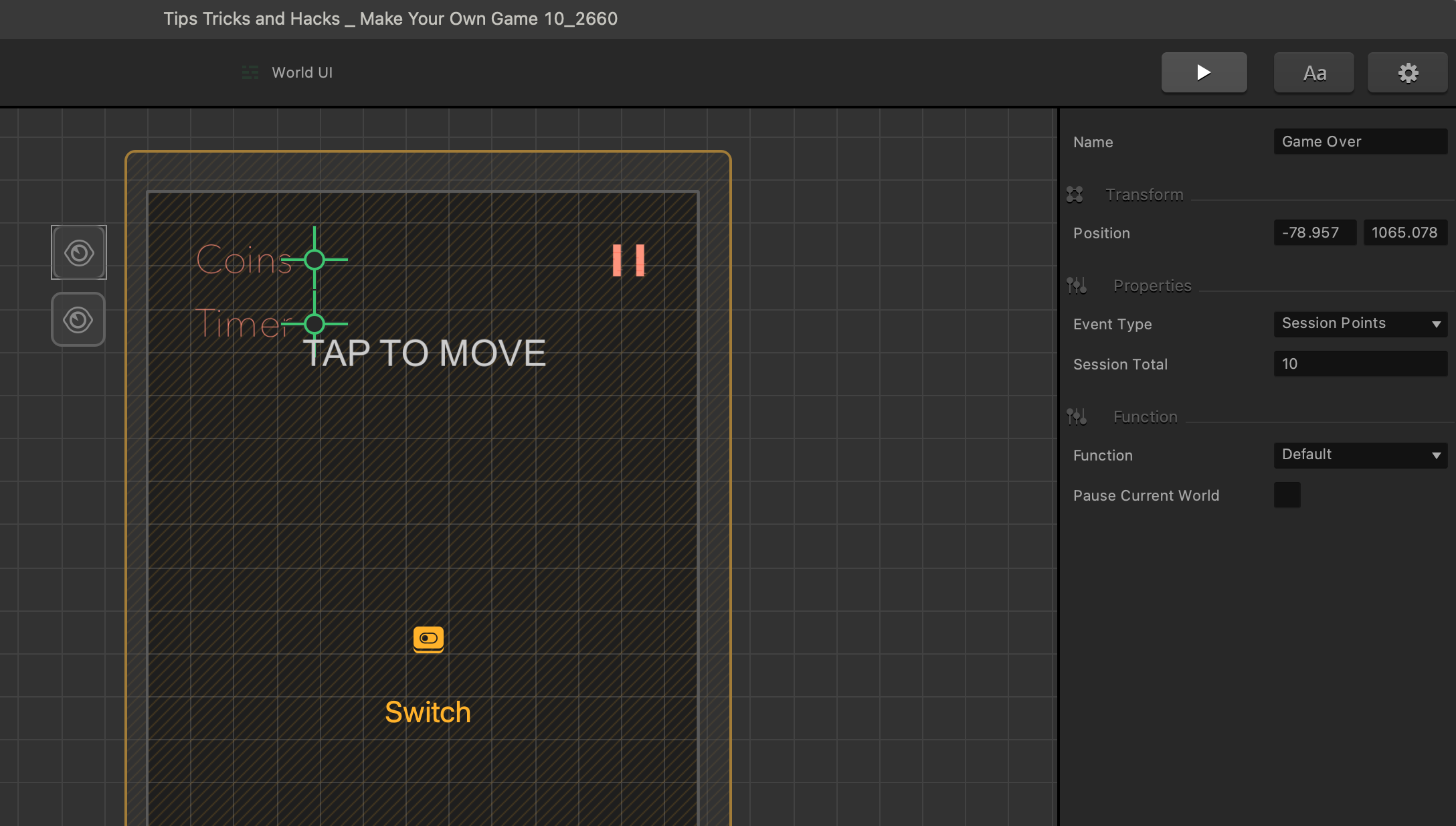Click the Transform section header
This screenshot has height=826, width=1456.
pyautogui.click(x=1144, y=195)
